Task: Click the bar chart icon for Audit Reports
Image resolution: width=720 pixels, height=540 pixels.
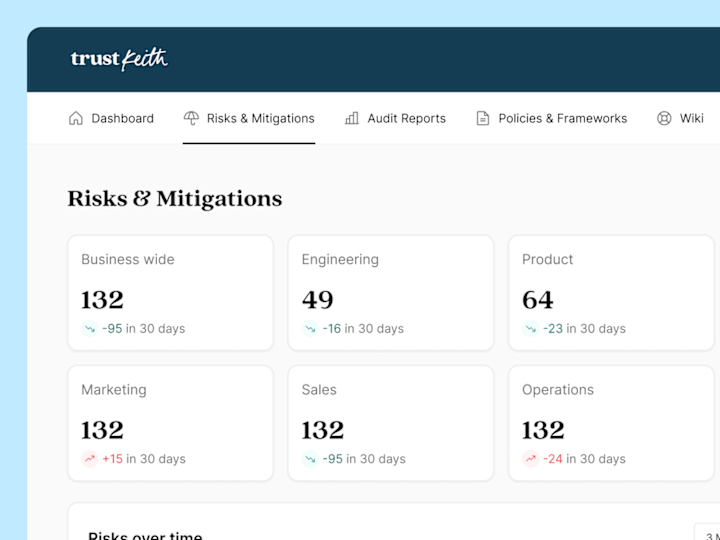Action: [352, 118]
